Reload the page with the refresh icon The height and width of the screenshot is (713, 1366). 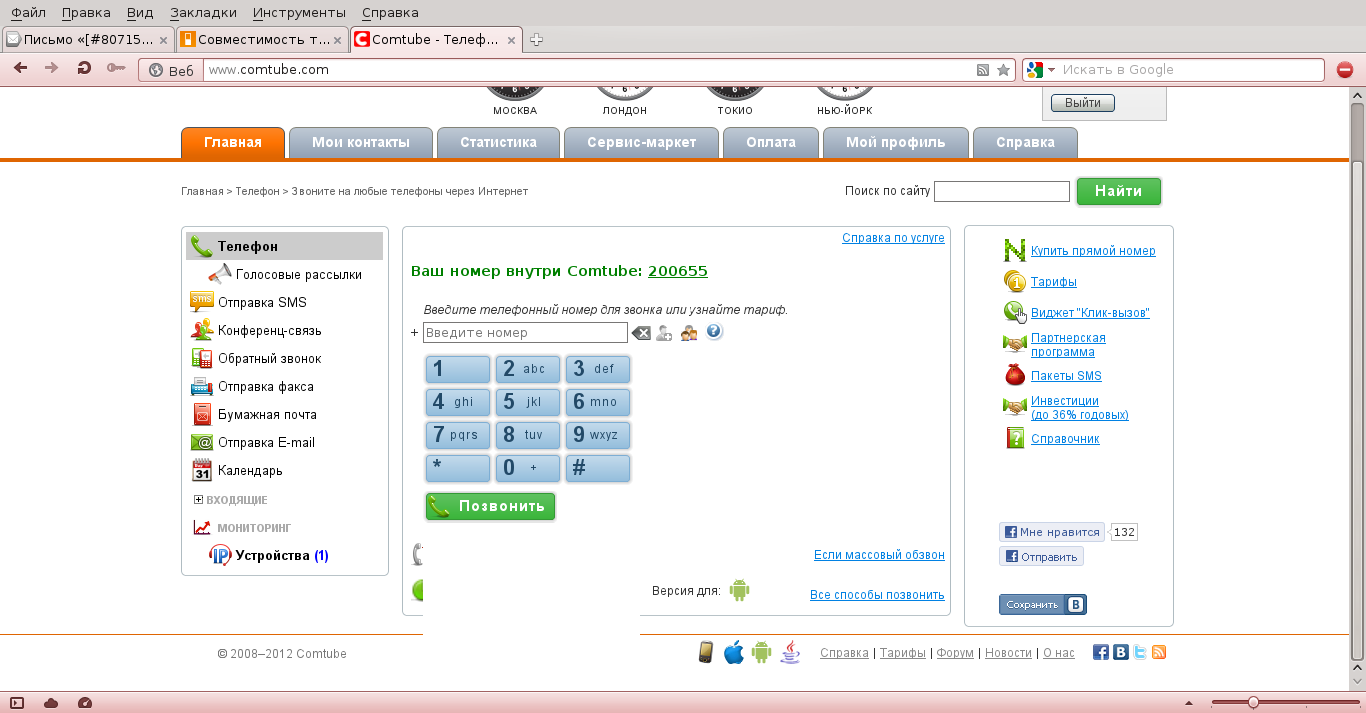click(x=84, y=69)
